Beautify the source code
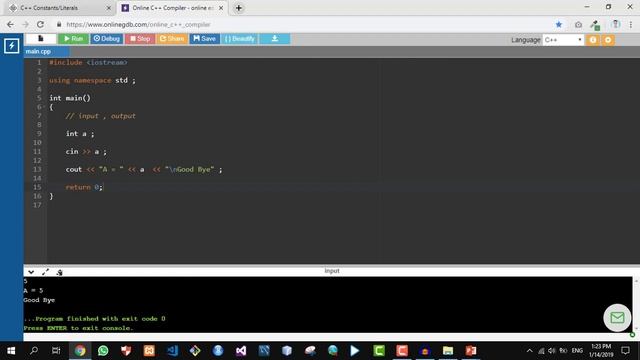 click(x=240, y=39)
